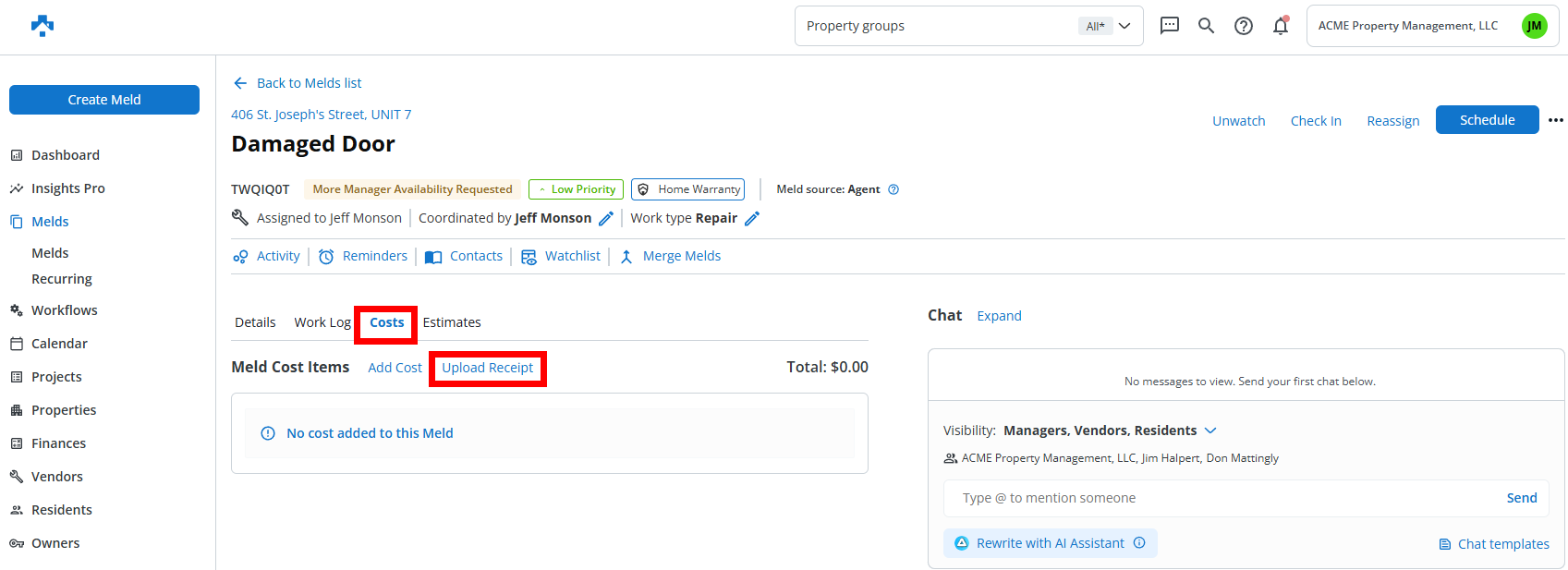This screenshot has width=1568, height=570.
Task: Edit coordinator with pencil icon beside Jeff Monson
Action: pos(606,219)
